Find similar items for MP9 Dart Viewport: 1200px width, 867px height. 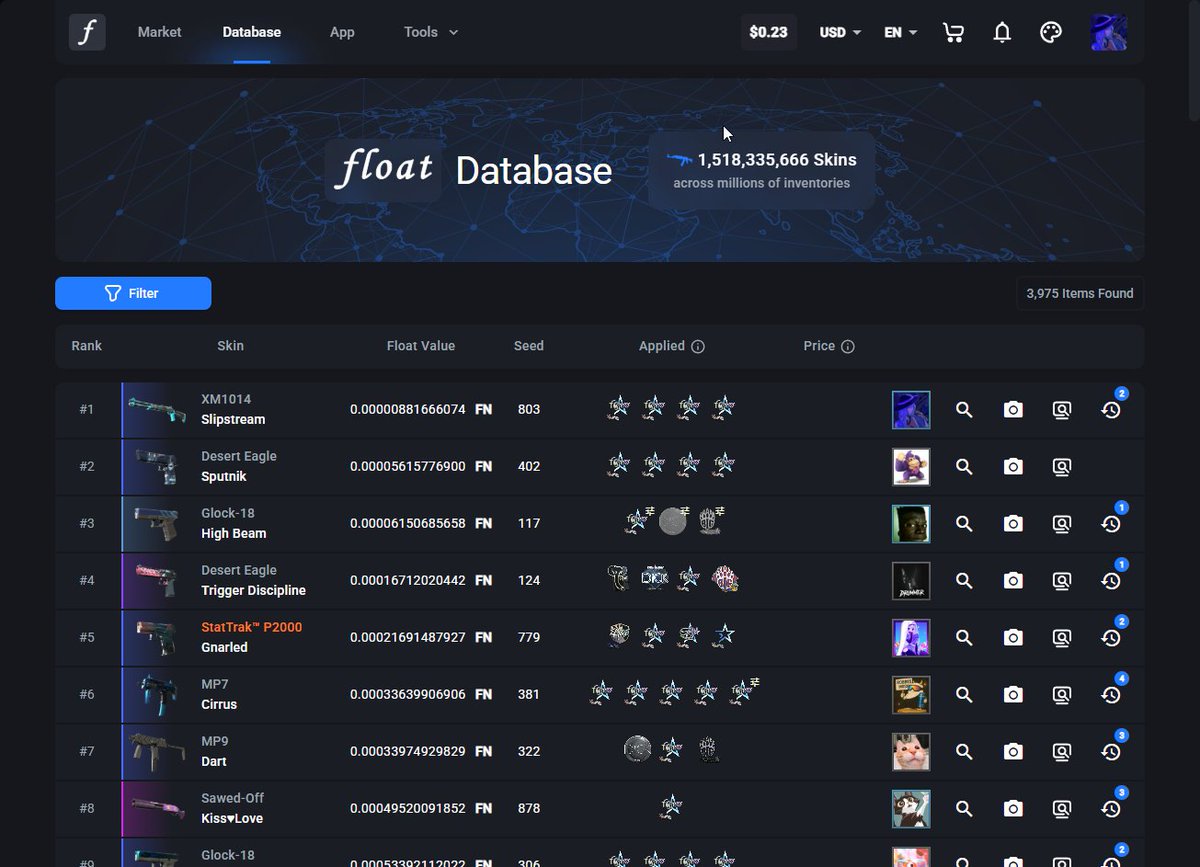click(1062, 752)
